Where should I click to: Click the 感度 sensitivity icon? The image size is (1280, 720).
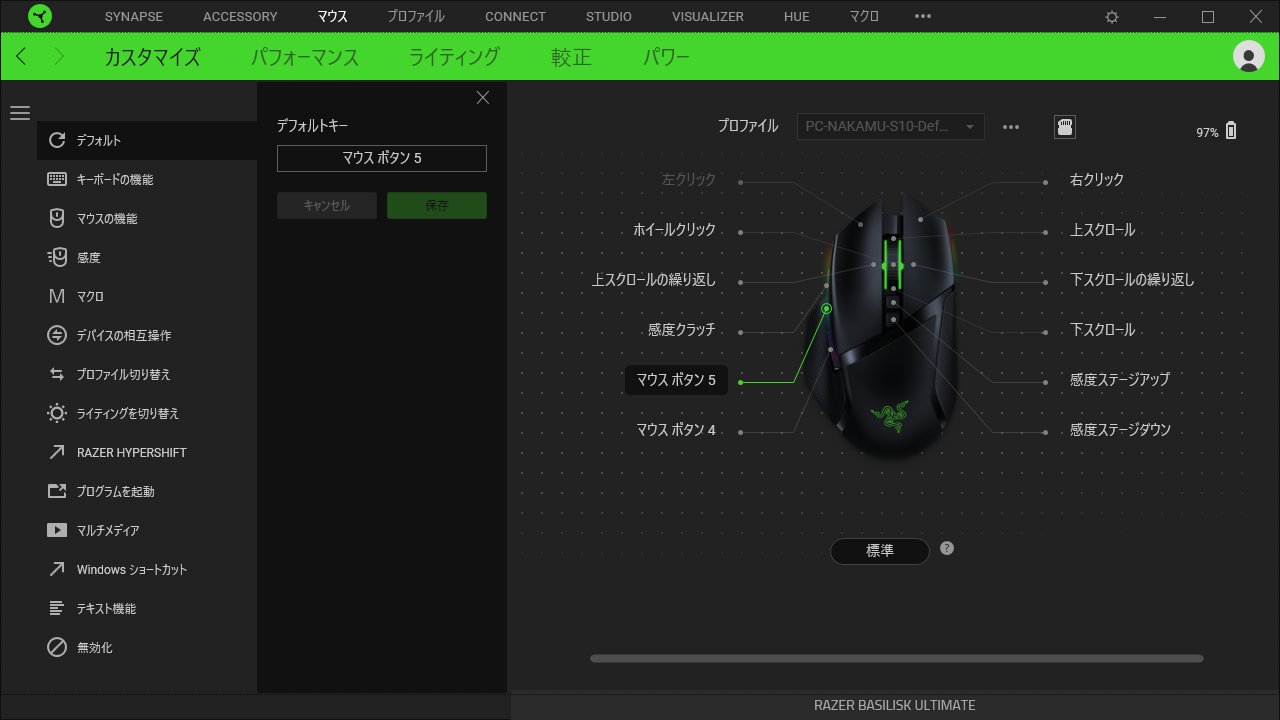point(57,257)
